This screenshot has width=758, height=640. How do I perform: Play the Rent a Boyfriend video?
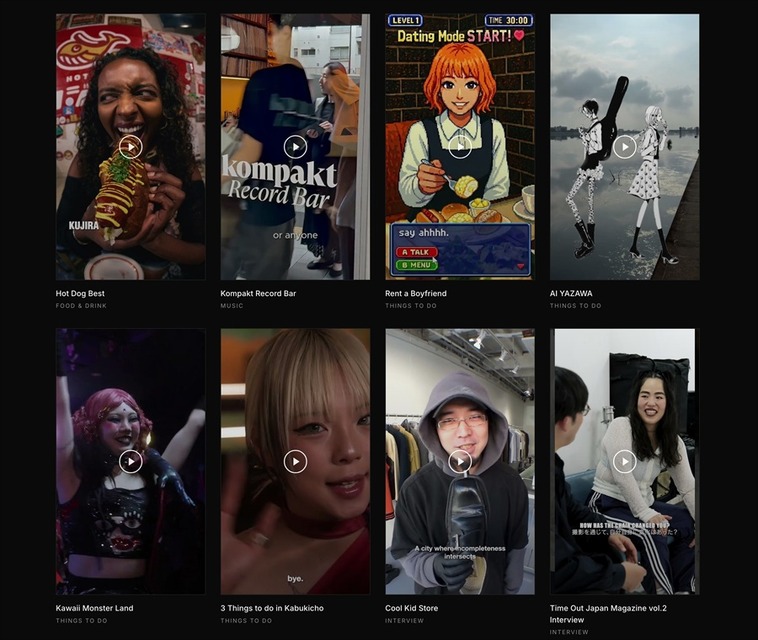(x=460, y=147)
